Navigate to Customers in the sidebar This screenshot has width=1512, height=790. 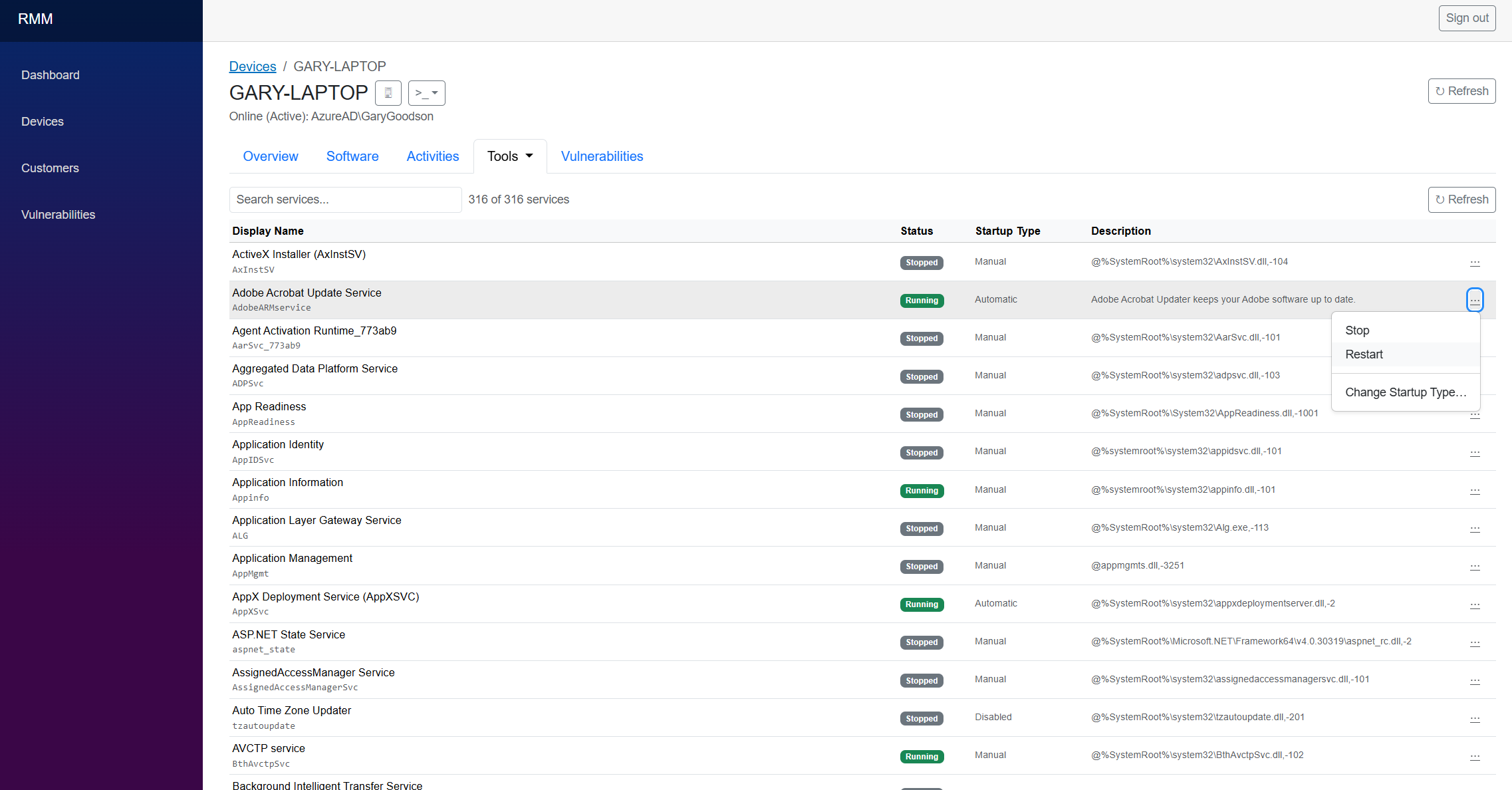click(x=50, y=168)
